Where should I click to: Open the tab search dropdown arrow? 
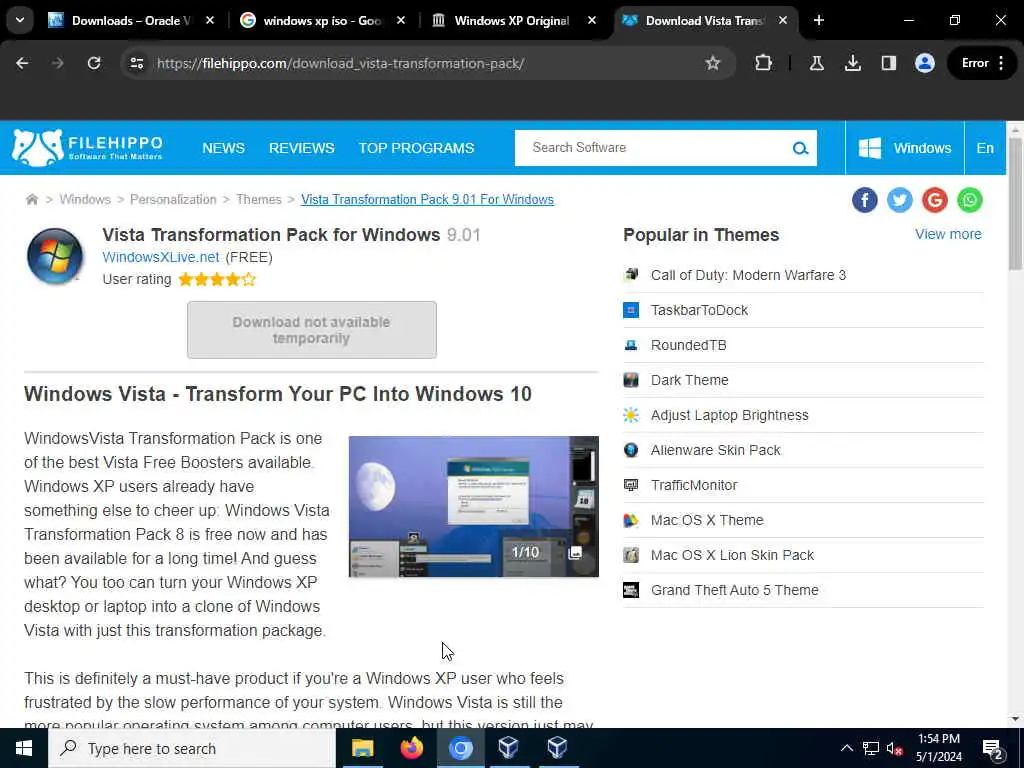coord(20,20)
